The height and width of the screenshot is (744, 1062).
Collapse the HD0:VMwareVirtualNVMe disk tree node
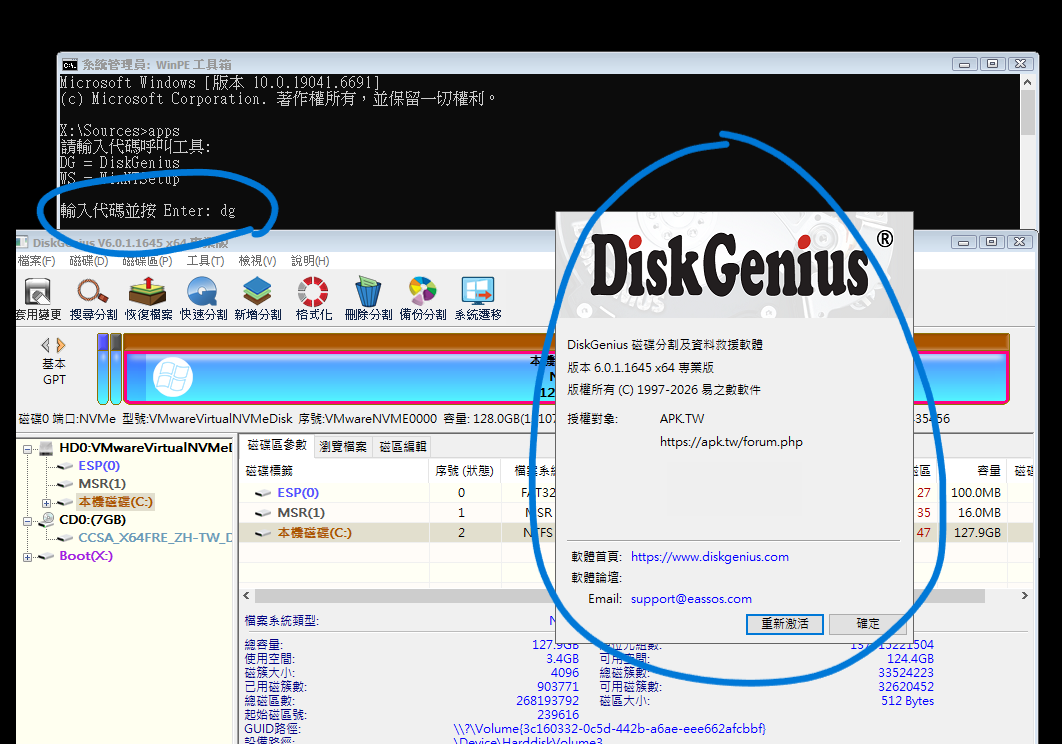pyautogui.click(x=28, y=448)
